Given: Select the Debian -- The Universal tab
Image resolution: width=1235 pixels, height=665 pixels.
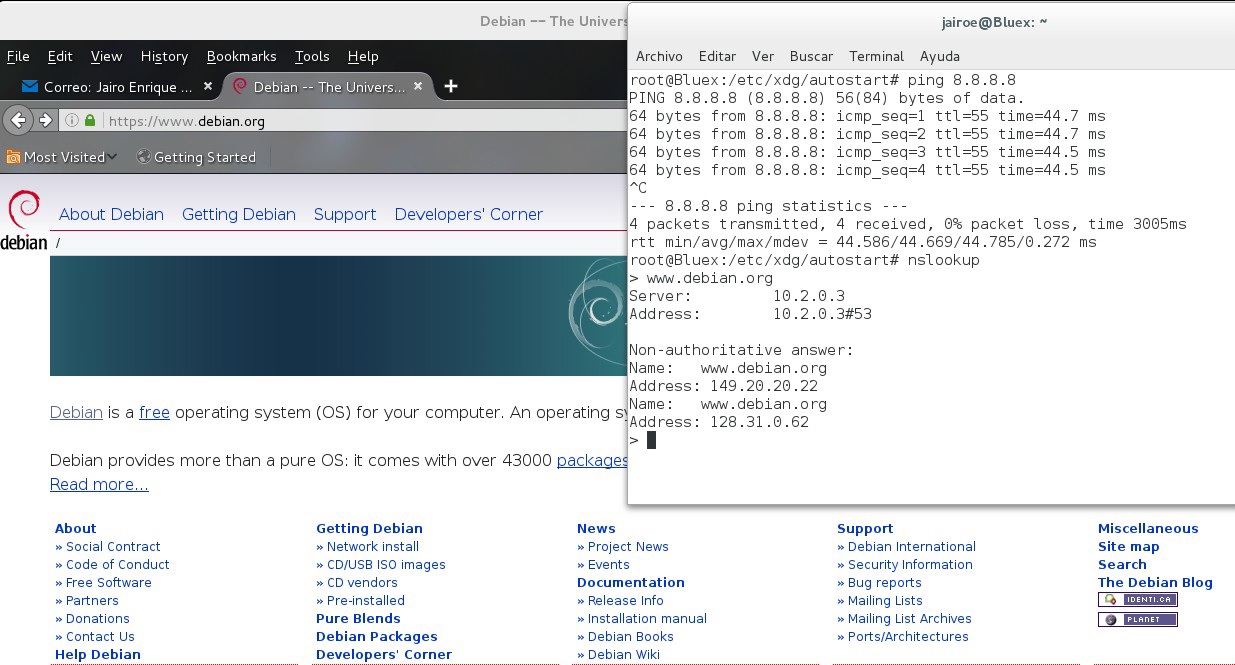Looking at the screenshot, I should coord(329,87).
